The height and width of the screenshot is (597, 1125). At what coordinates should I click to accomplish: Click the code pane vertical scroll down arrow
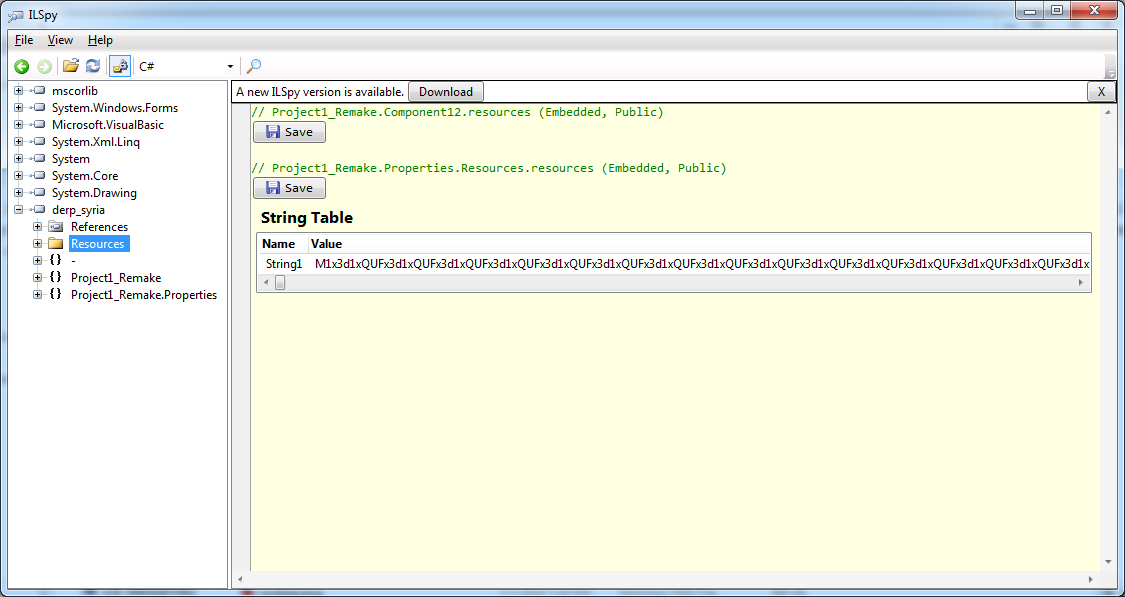[x=1108, y=562]
